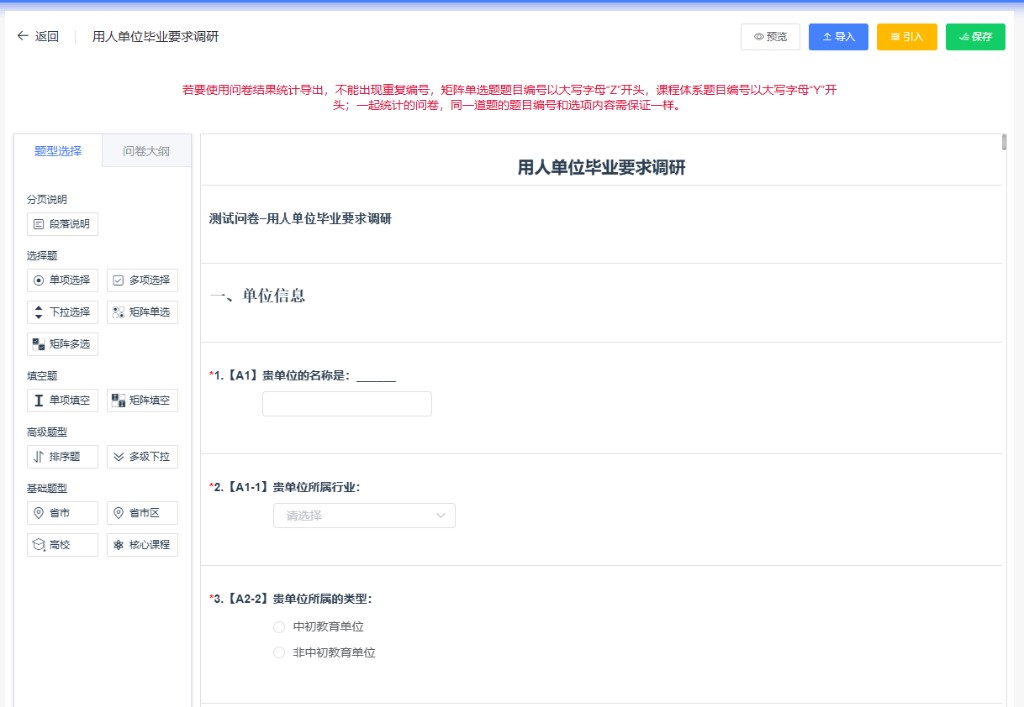Click the 选择题 group label
1024x707 pixels.
tap(42, 255)
